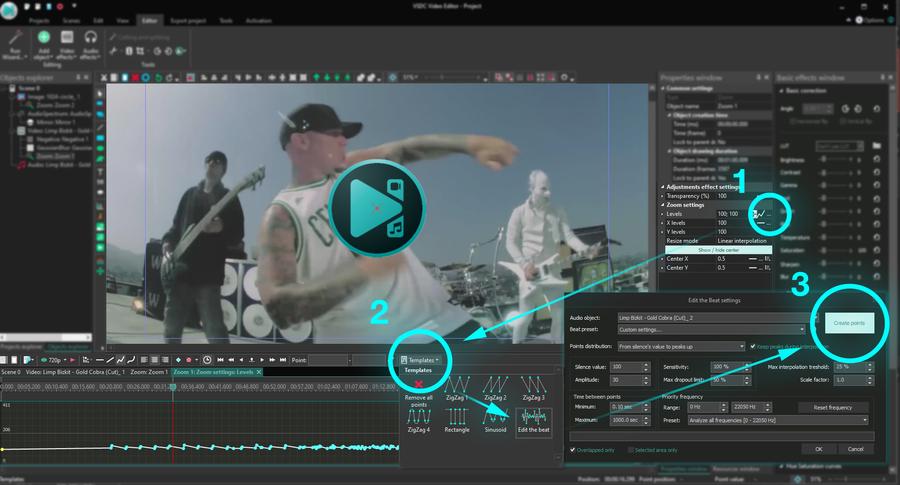This screenshot has height=485, width=900.
Task: Open the Beat preset dropdown
Action: tap(711, 329)
